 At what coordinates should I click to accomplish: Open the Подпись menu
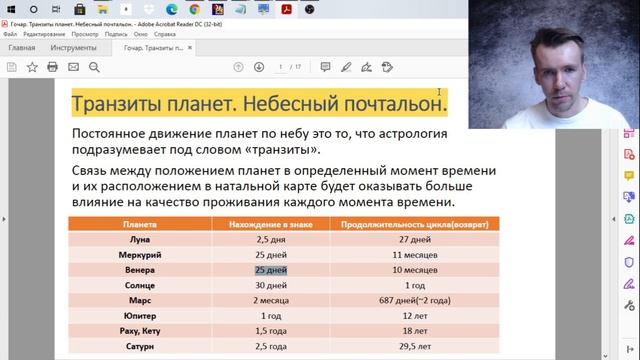[116, 34]
